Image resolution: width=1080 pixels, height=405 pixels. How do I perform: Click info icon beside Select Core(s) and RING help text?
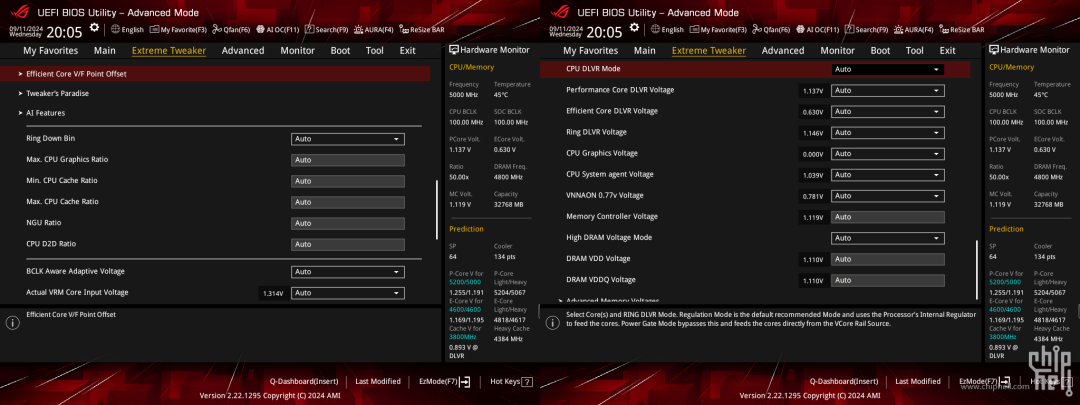[x=552, y=322]
